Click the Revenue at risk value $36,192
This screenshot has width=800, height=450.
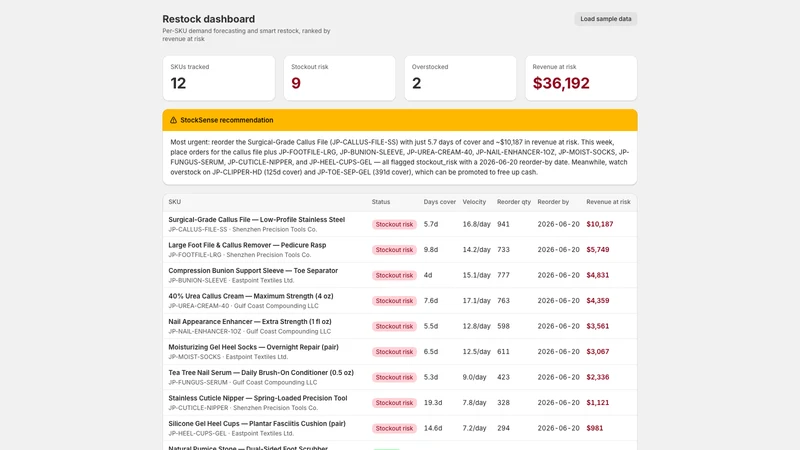tap(561, 83)
